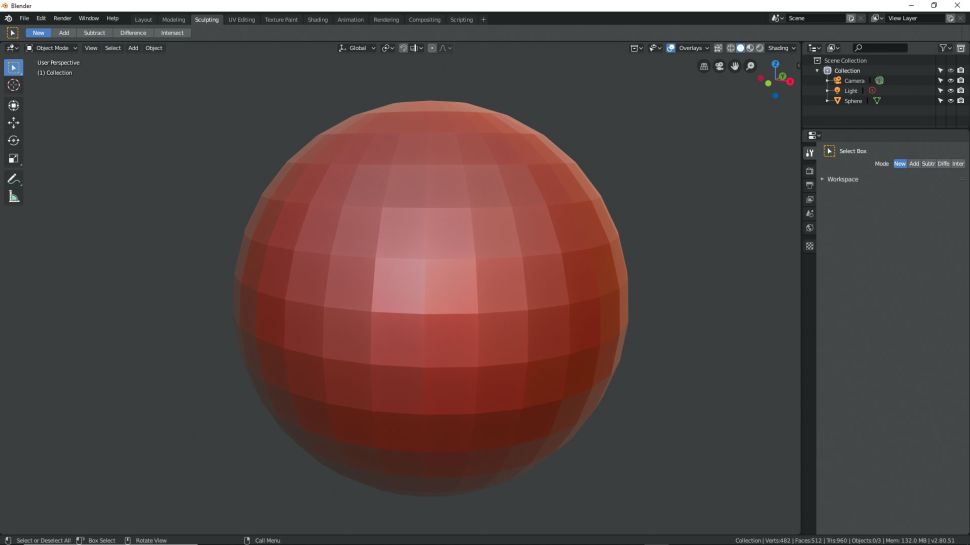Click the zoom magnifier gizmo in viewport
Screen dimensions: 970x545
point(750,67)
